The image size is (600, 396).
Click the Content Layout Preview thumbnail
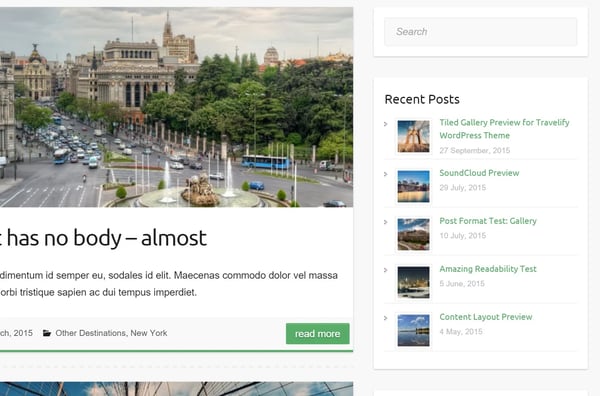413,331
